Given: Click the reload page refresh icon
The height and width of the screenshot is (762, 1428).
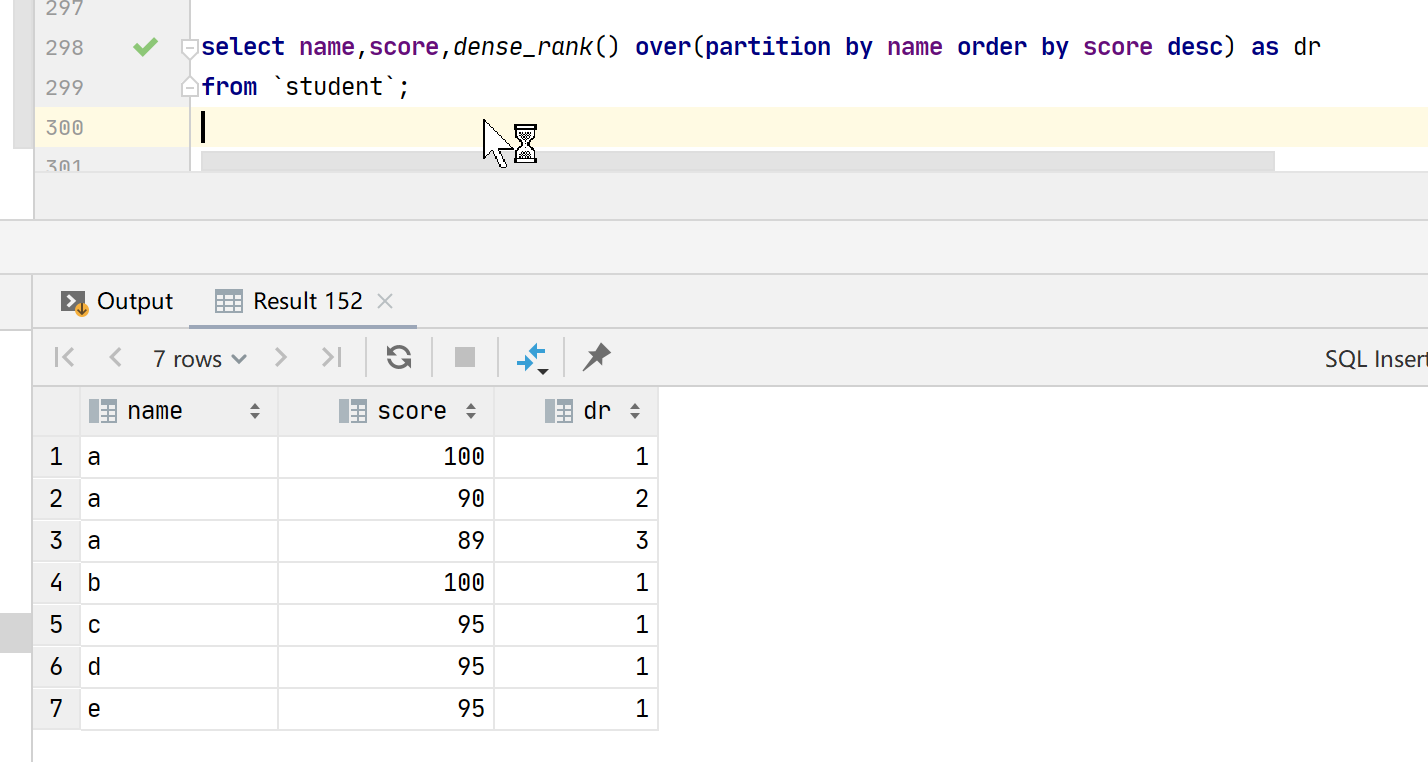Looking at the screenshot, I should point(399,358).
